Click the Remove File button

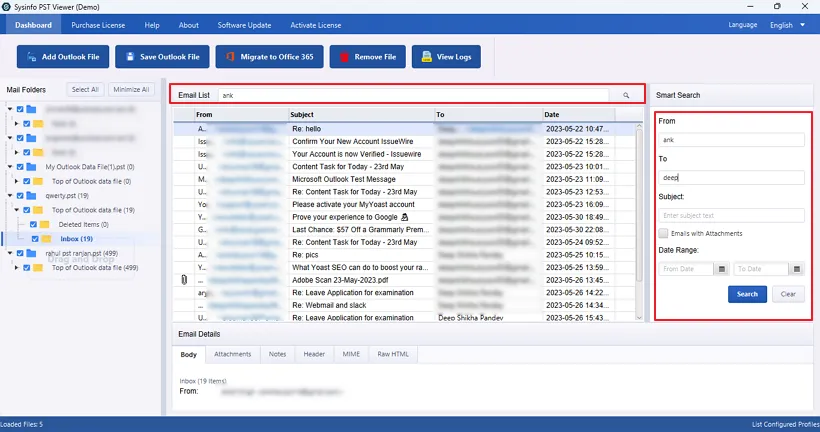368,56
